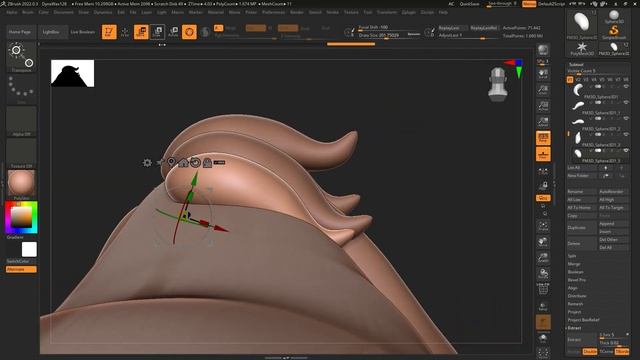This screenshot has height=360, width=640.
Task: Click the orange Alternate button
Action: tap(21, 269)
